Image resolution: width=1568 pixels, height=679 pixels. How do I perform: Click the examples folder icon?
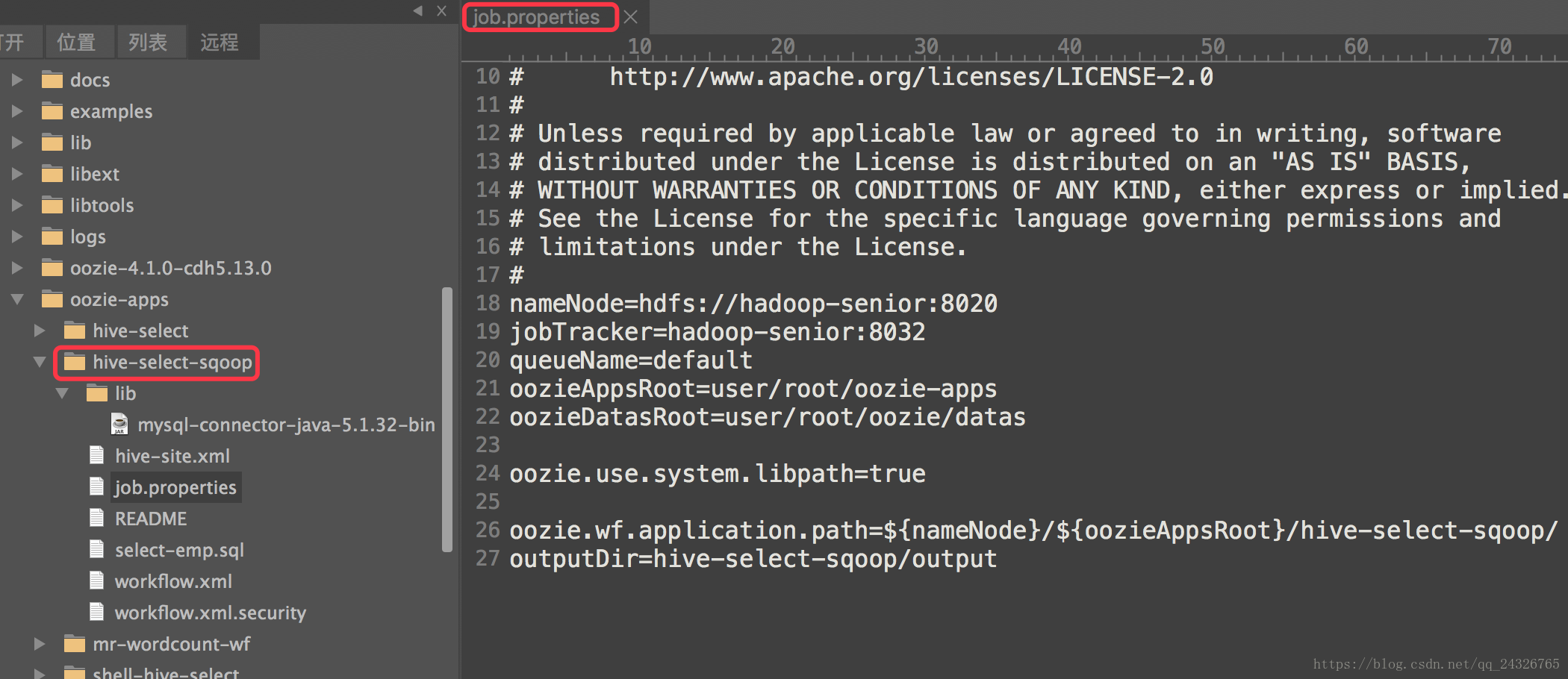[x=52, y=110]
